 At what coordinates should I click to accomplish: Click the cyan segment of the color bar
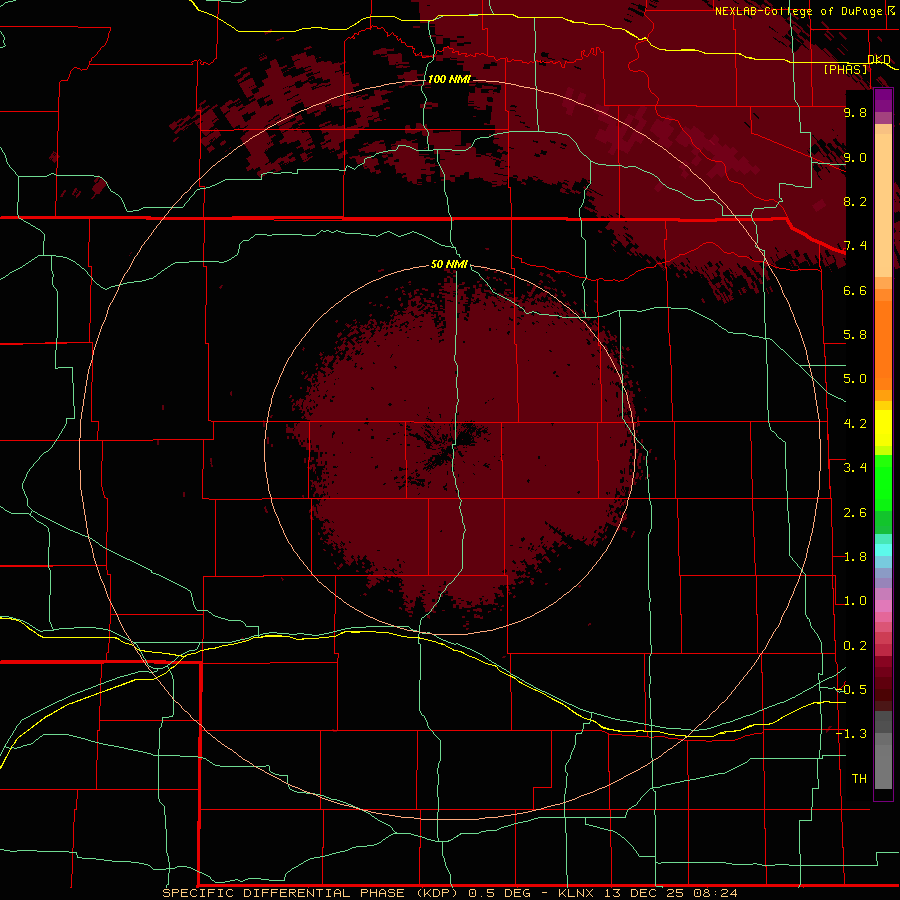click(x=883, y=550)
